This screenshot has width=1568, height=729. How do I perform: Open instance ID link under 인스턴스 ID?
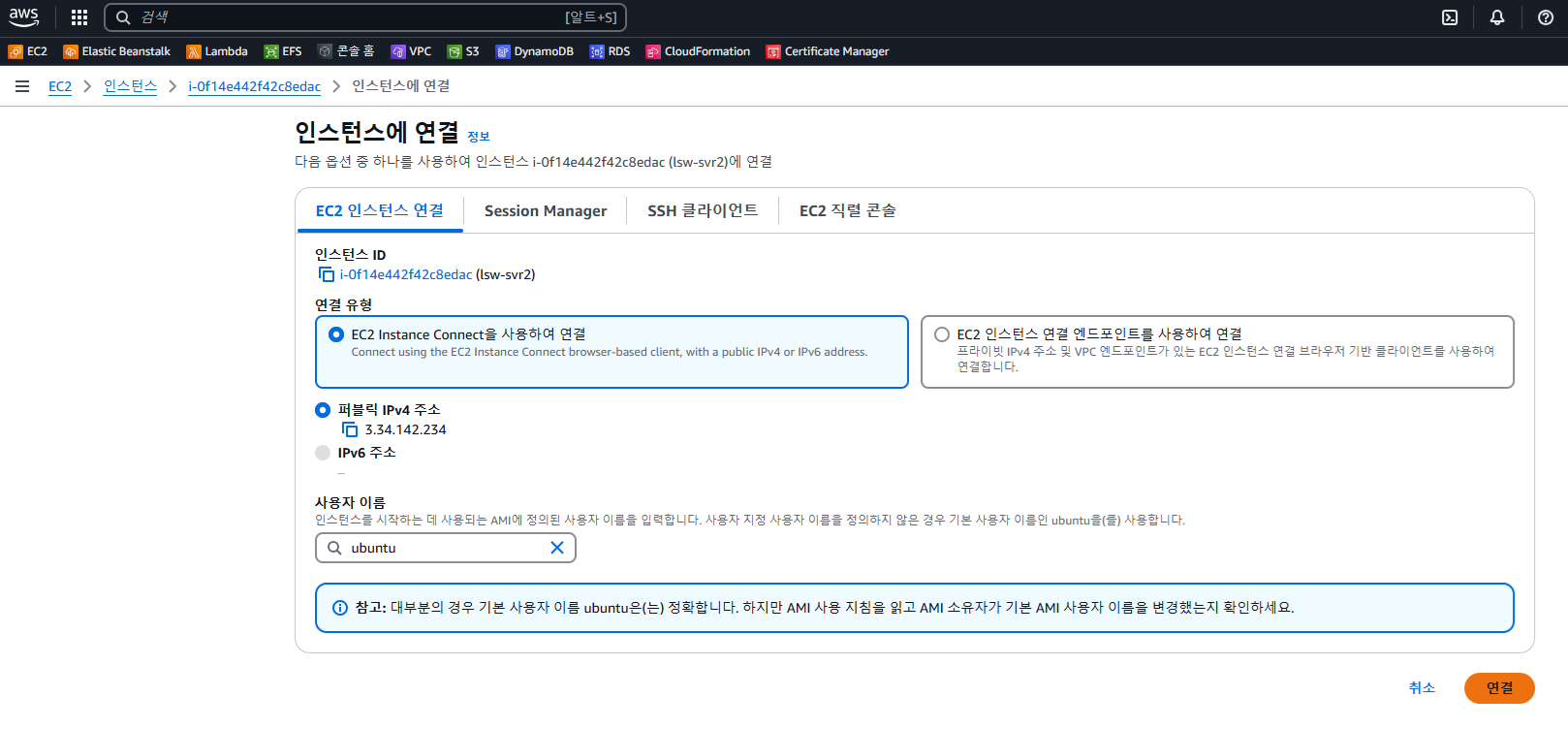pyautogui.click(x=406, y=275)
